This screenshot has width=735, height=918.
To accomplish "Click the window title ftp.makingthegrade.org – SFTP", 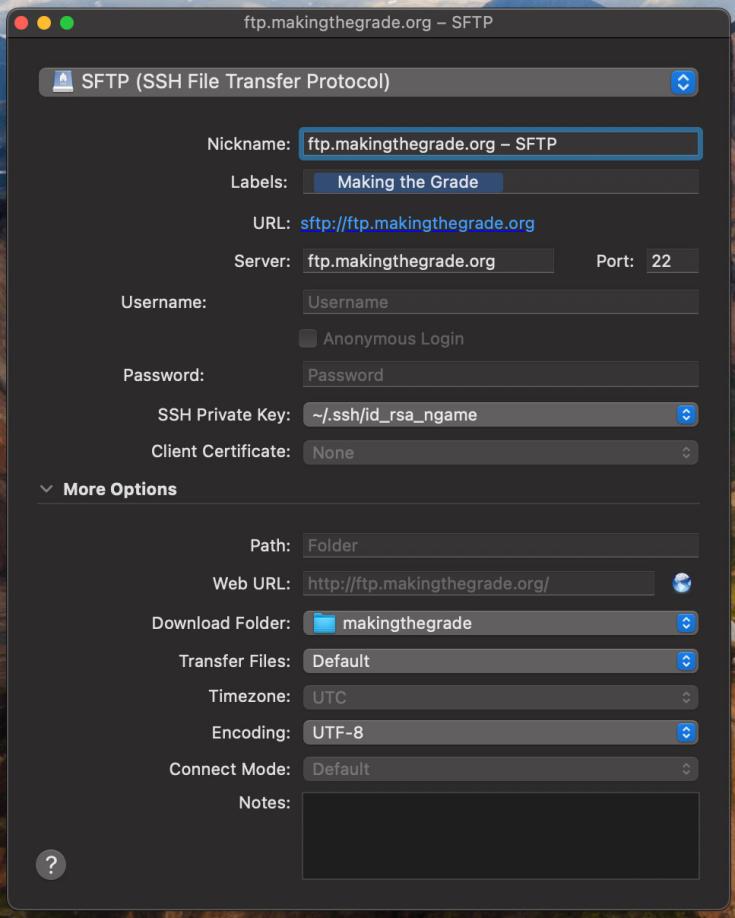I will click(x=368, y=23).
